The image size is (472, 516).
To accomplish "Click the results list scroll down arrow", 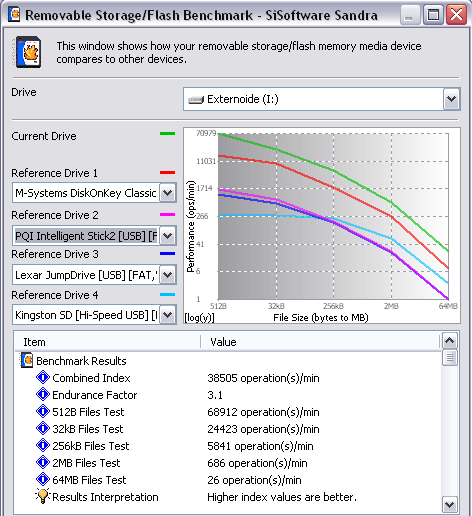I will coord(450,504).
